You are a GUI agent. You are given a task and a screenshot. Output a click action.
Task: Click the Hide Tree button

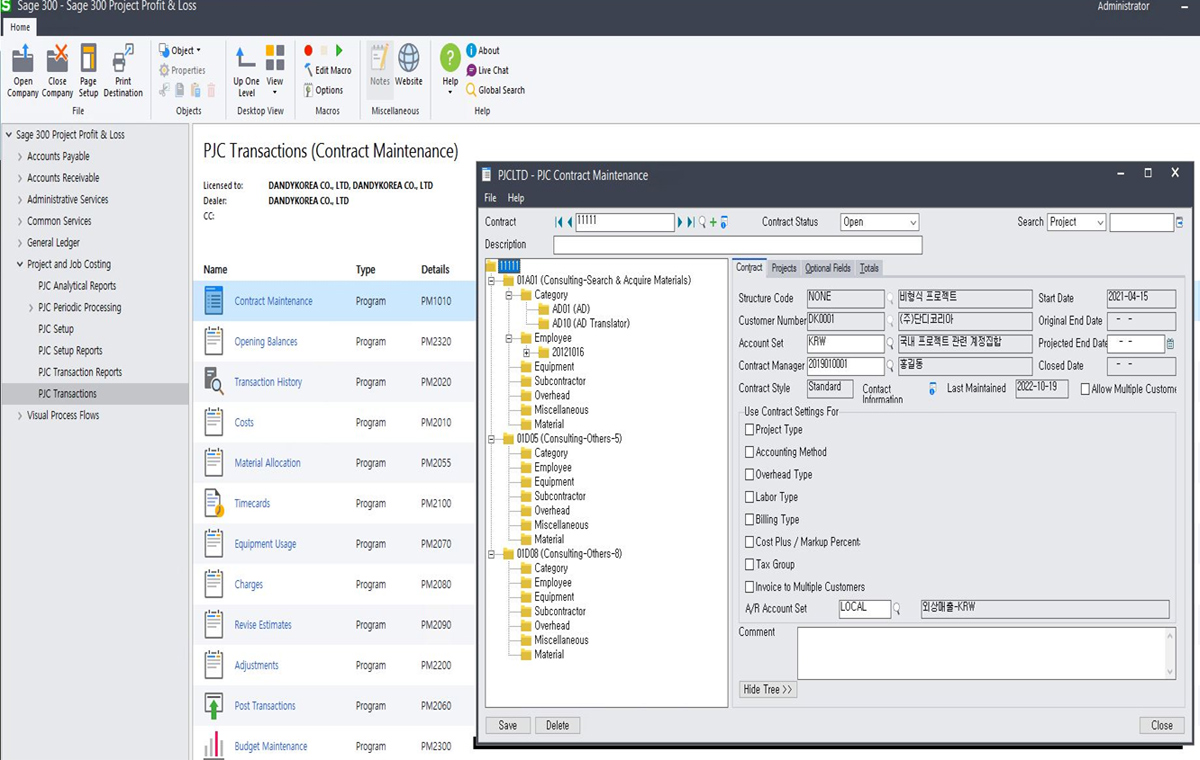768,689
